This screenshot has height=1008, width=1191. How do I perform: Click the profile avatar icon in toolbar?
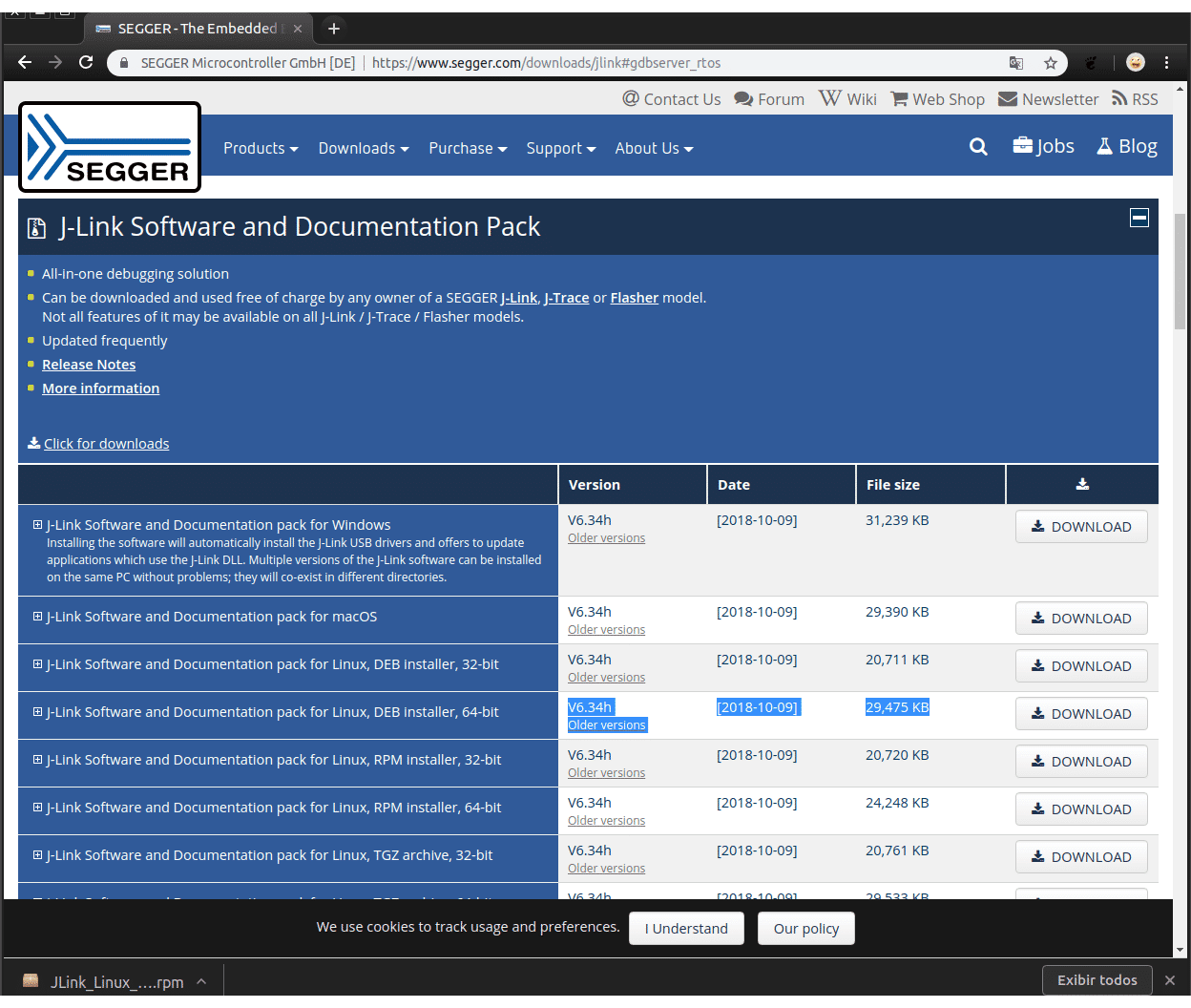point(1136,62)
